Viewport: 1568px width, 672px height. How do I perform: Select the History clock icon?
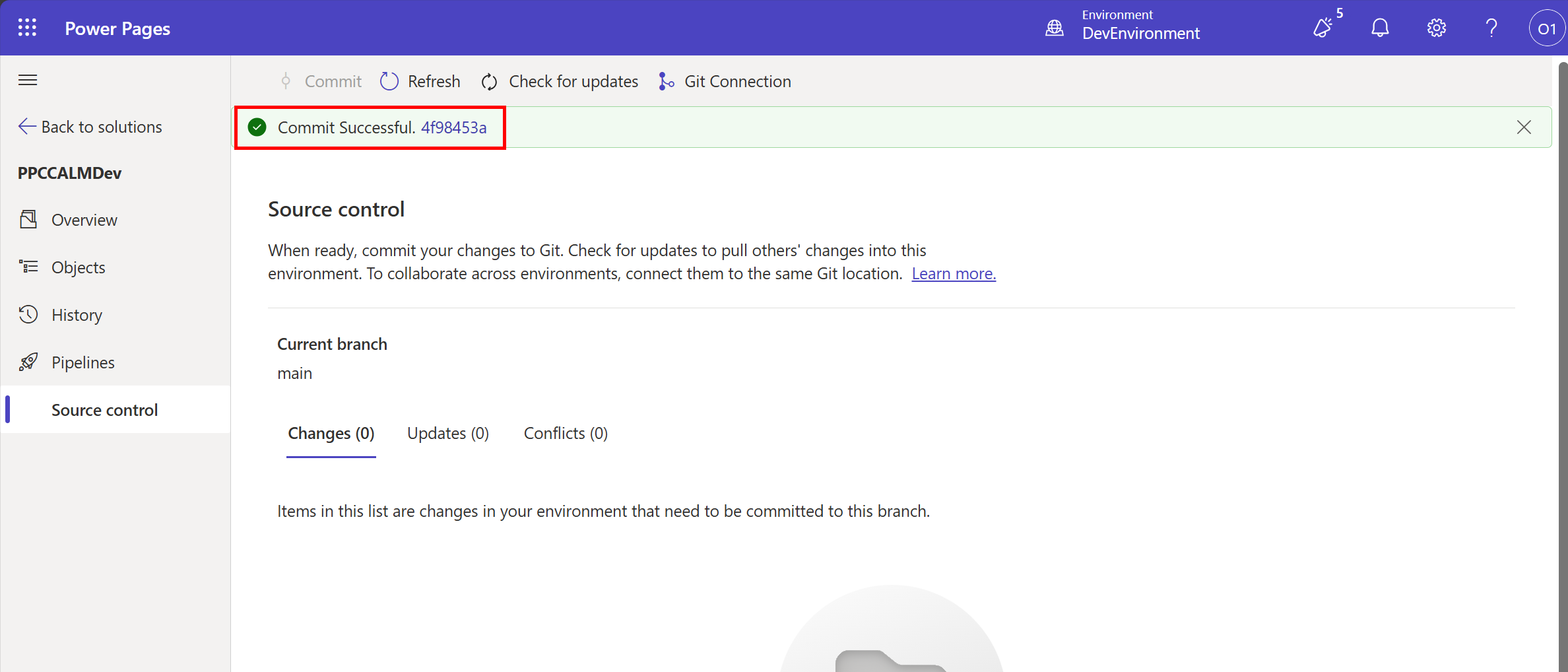28,314
